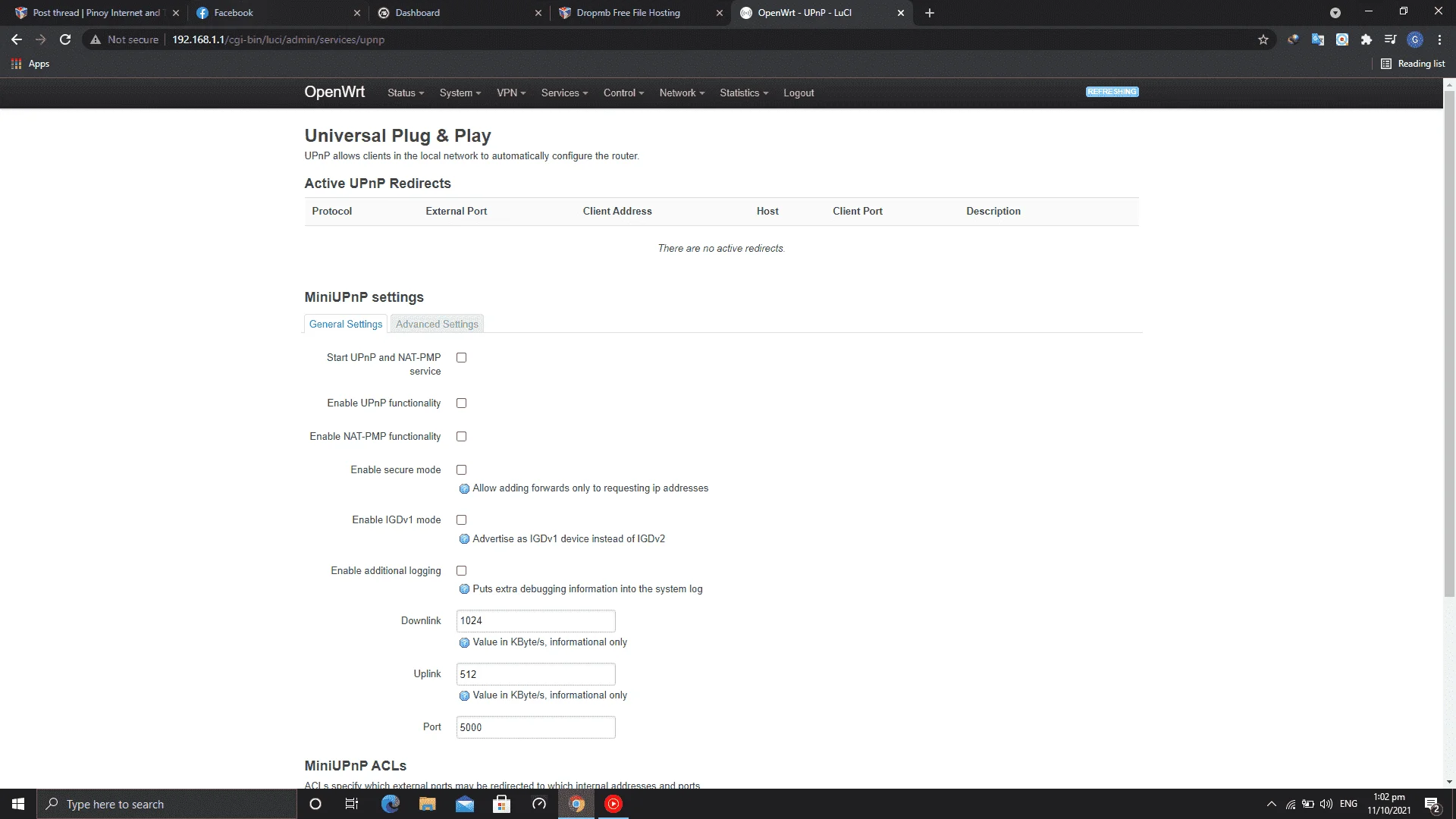1456x819 pixels.
Task: Open the notification center icon
Action: (x=1432, y=804)
